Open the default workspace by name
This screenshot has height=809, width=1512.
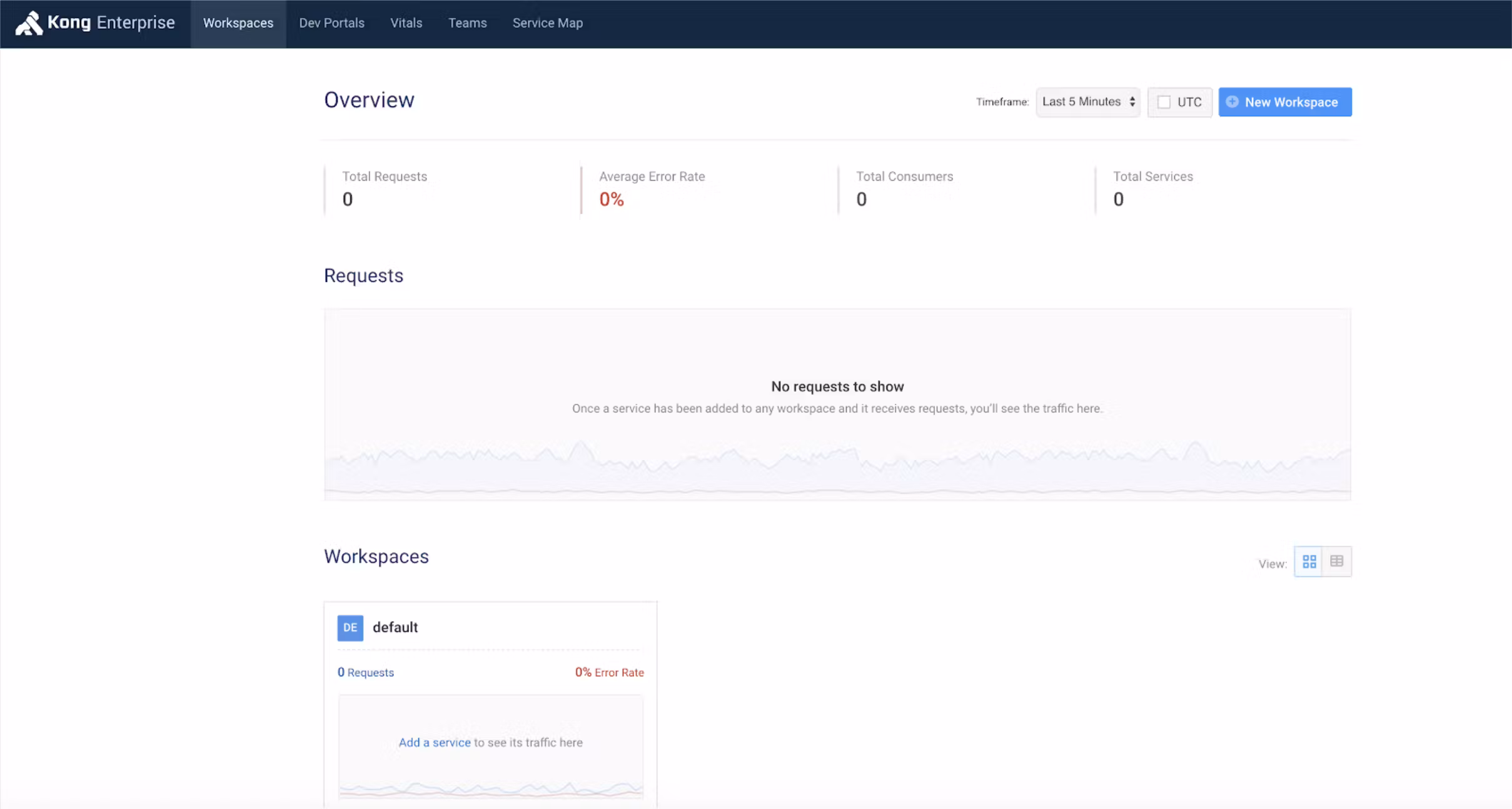click(x=395, y=627)
